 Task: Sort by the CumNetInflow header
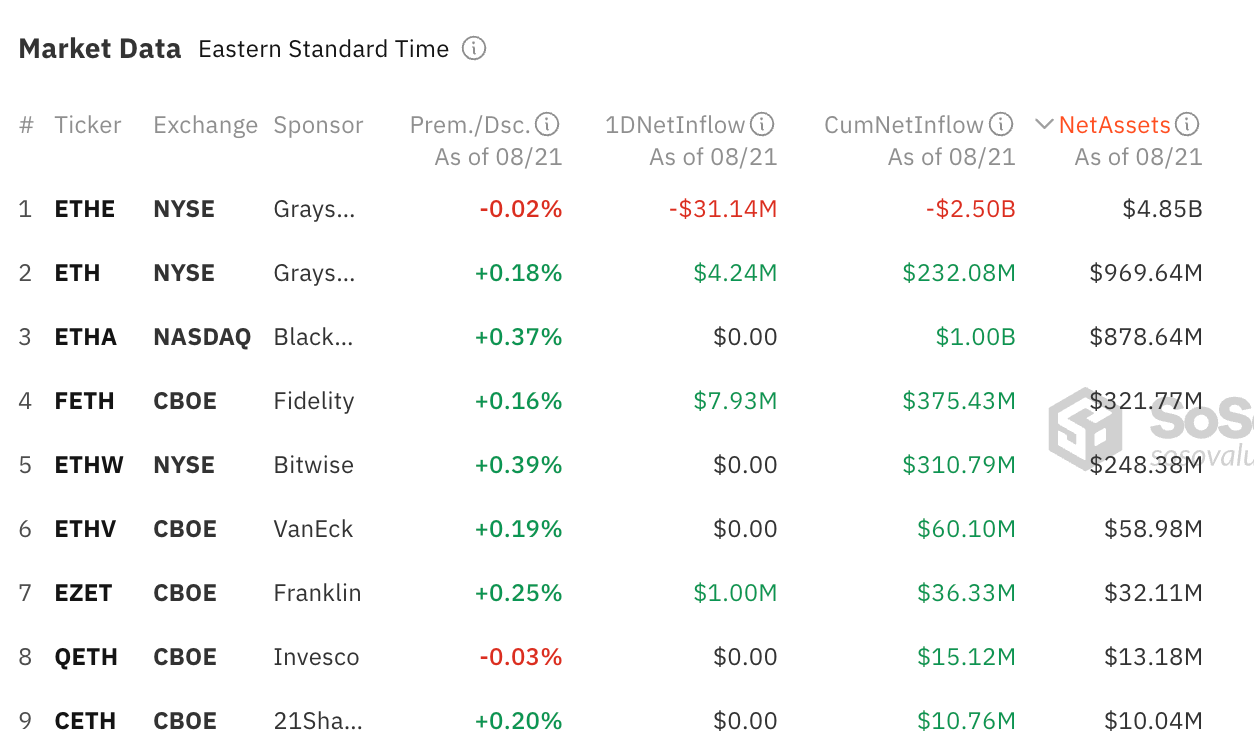(903, 125)
